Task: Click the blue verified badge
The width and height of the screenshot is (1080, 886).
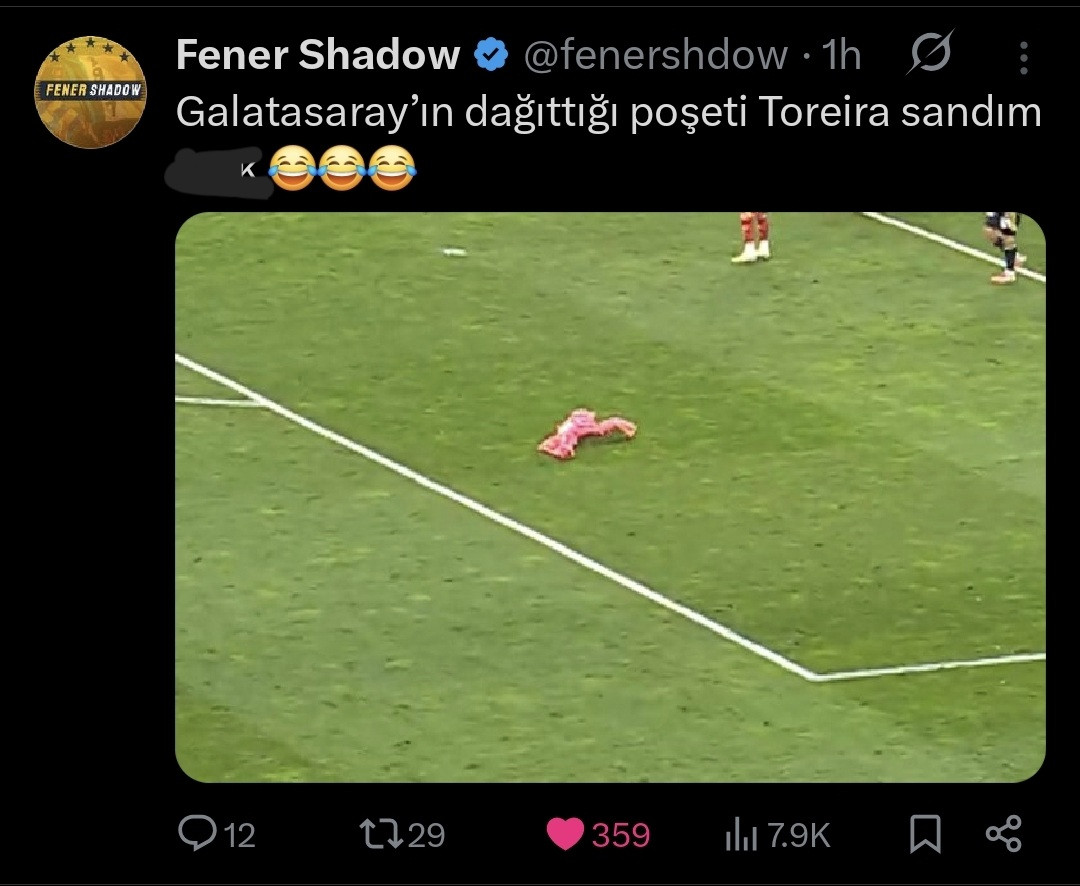Action: 490,56
